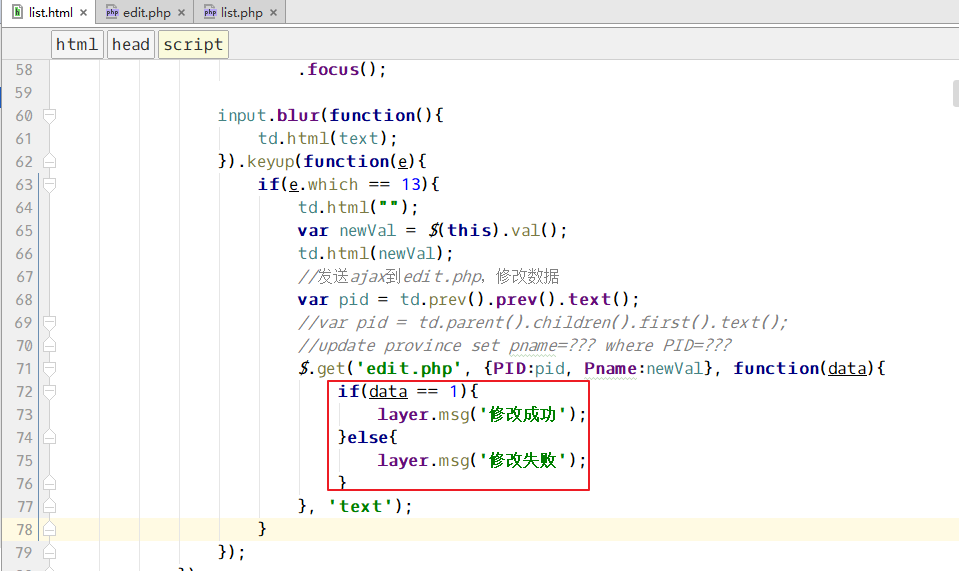Image resolution: width=959 pixels, height=571 pixels.
Task: Click the HTML file icon on list.html tab
Action: point(17,12)
